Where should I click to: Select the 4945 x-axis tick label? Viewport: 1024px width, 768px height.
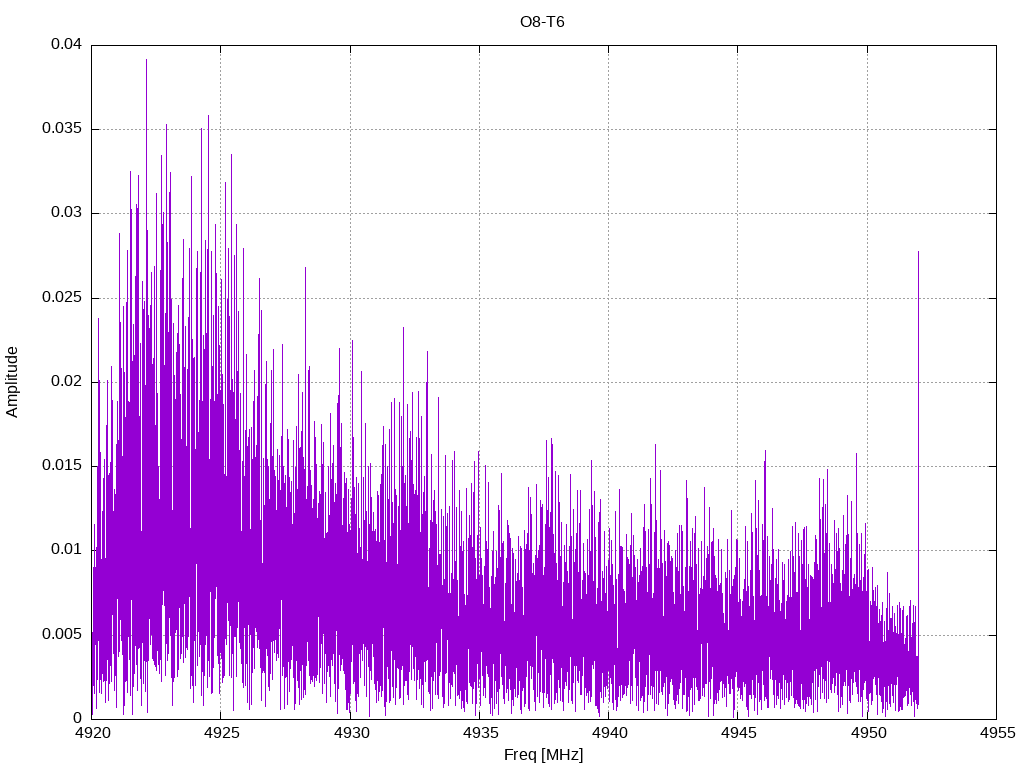click(x=737, y=733)
